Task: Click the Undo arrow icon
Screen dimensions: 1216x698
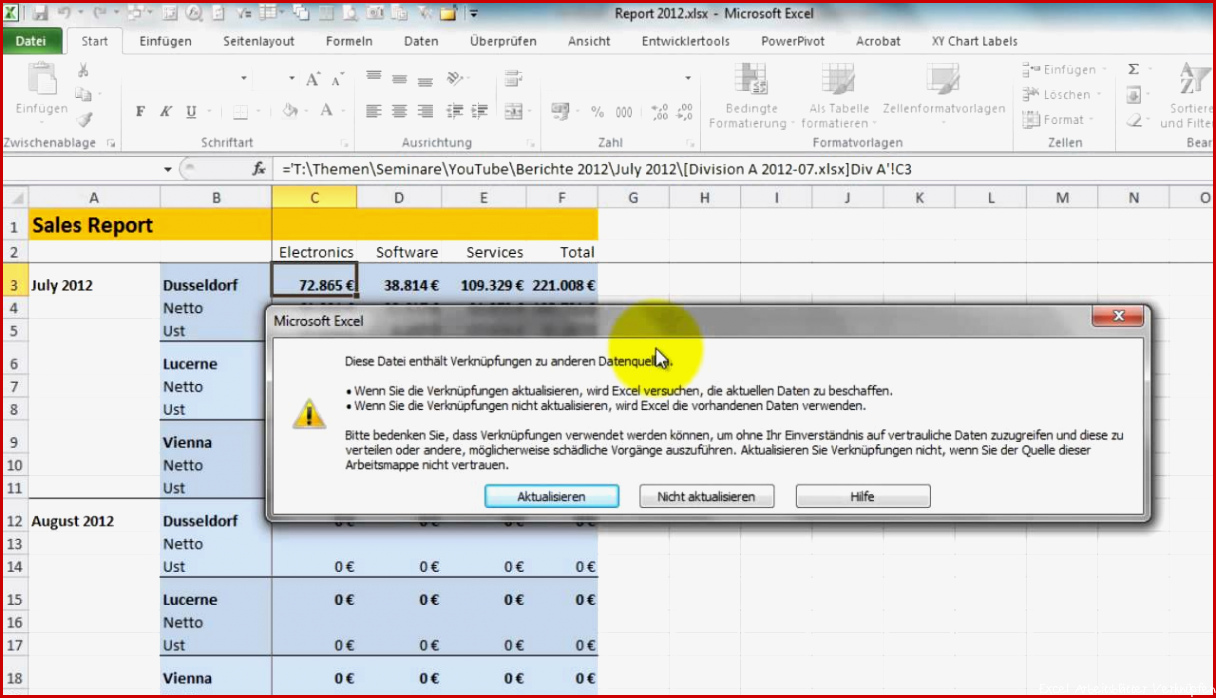Action: click(65, 14)
